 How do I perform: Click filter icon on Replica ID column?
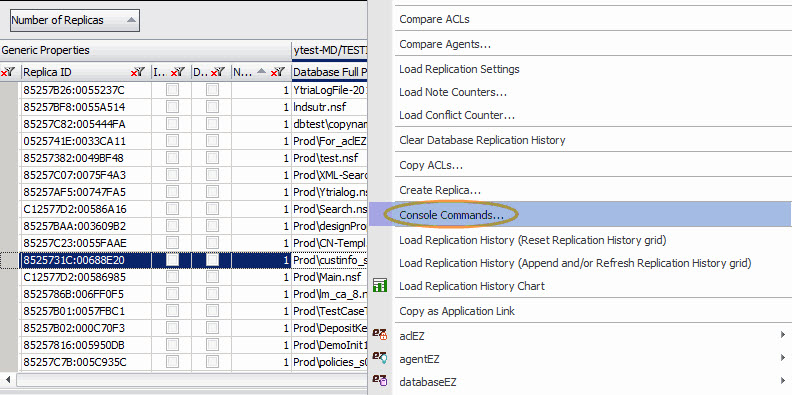click(138, 73)
